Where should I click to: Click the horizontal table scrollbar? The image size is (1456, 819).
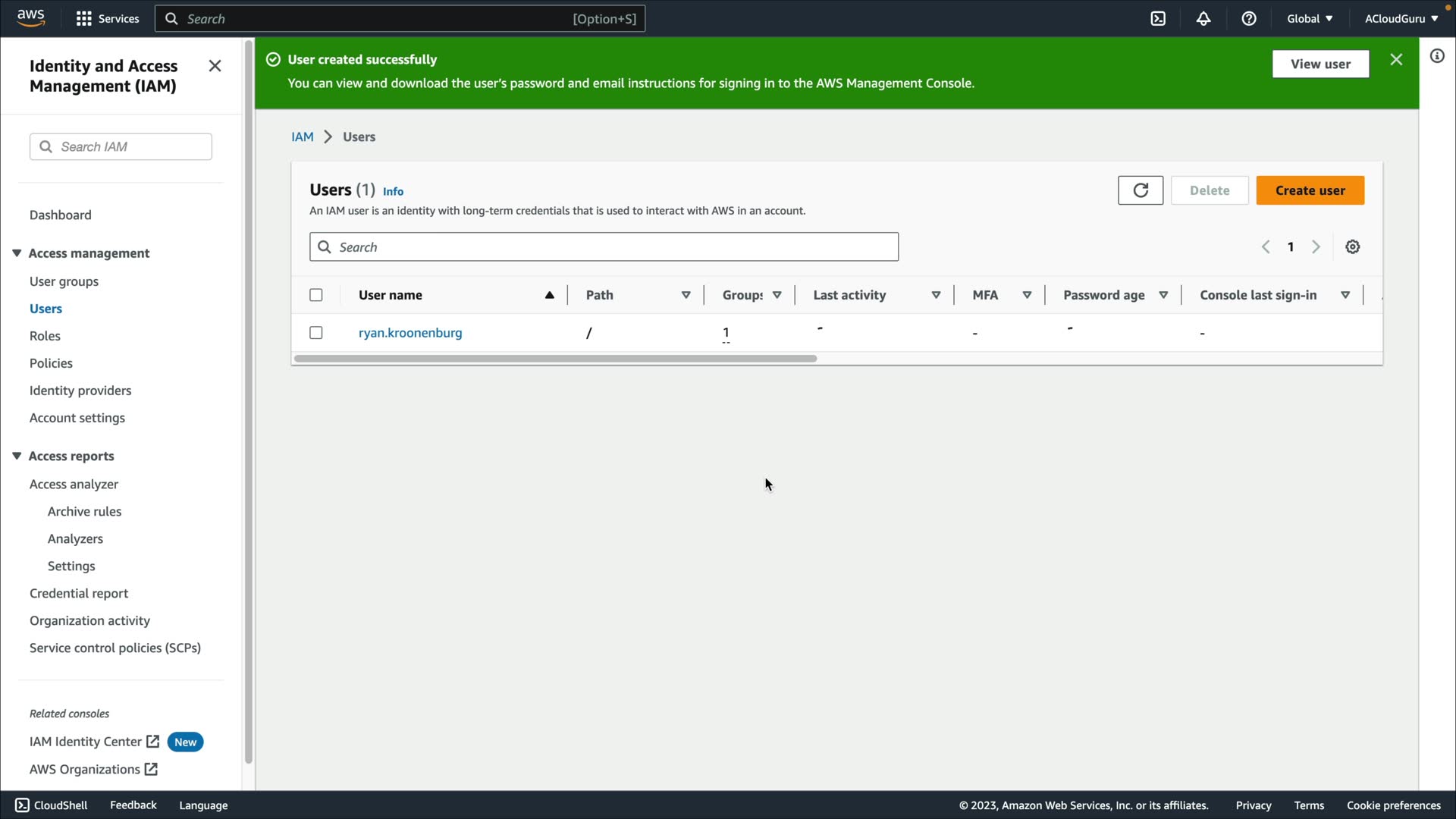[x=555, y=359]
